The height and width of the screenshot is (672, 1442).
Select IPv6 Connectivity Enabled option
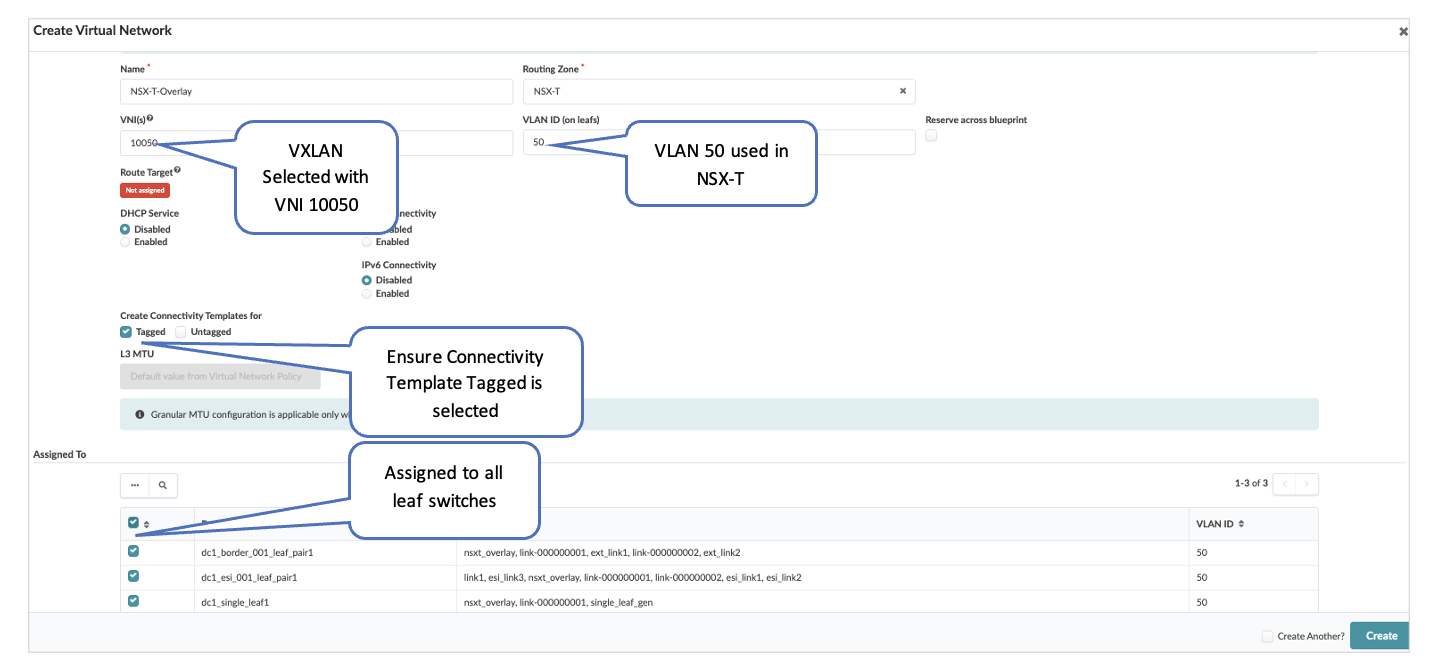[367, 294]
